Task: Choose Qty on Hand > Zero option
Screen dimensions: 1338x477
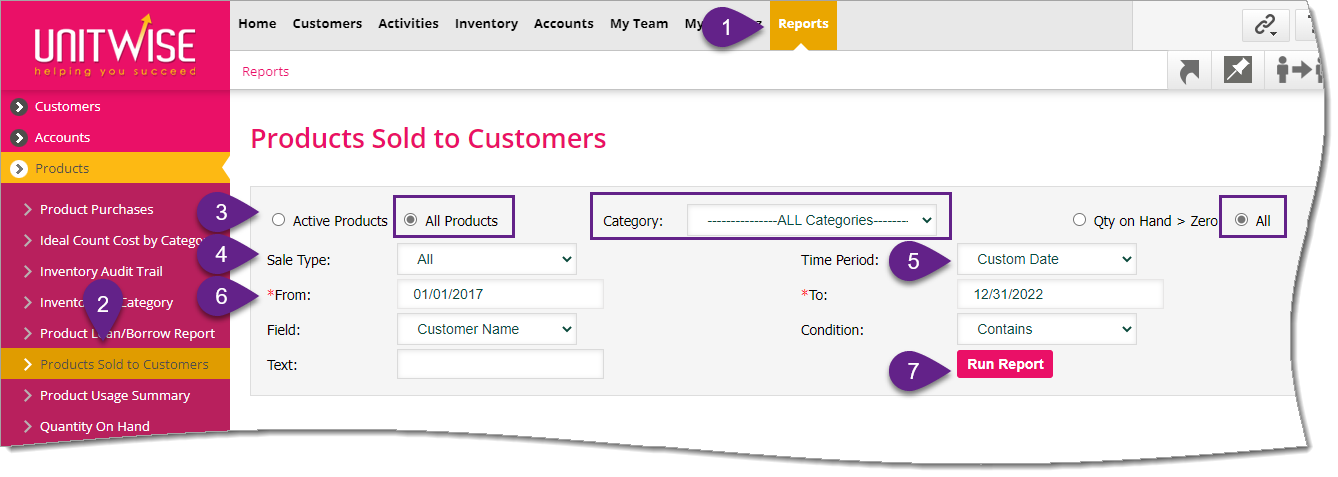Action: (1079, 220)
